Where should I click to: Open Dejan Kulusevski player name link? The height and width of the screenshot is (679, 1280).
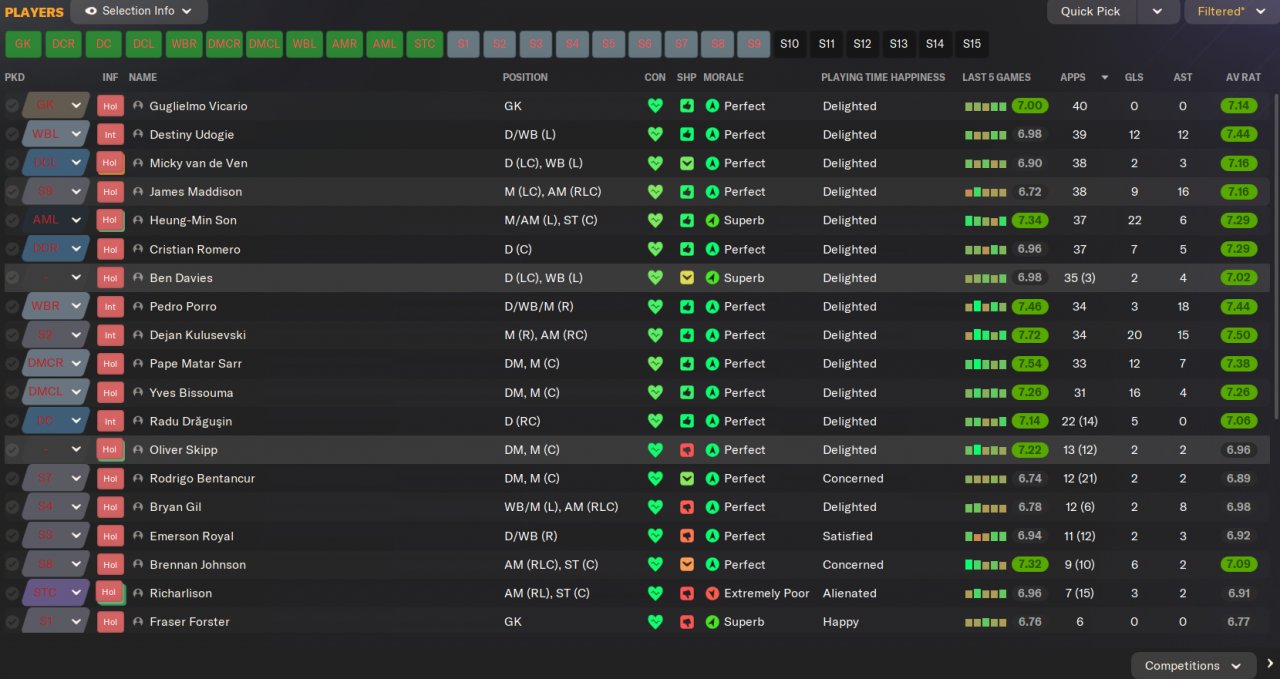click(197, 335)
